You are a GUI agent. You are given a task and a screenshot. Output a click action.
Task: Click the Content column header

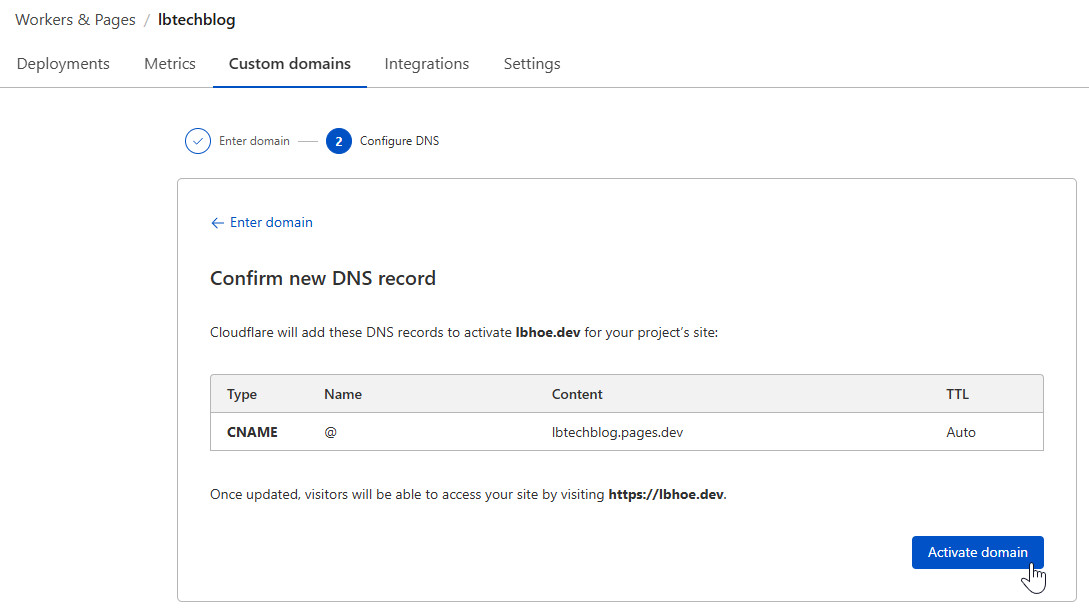pyautogui.click(x=577, y=394)
